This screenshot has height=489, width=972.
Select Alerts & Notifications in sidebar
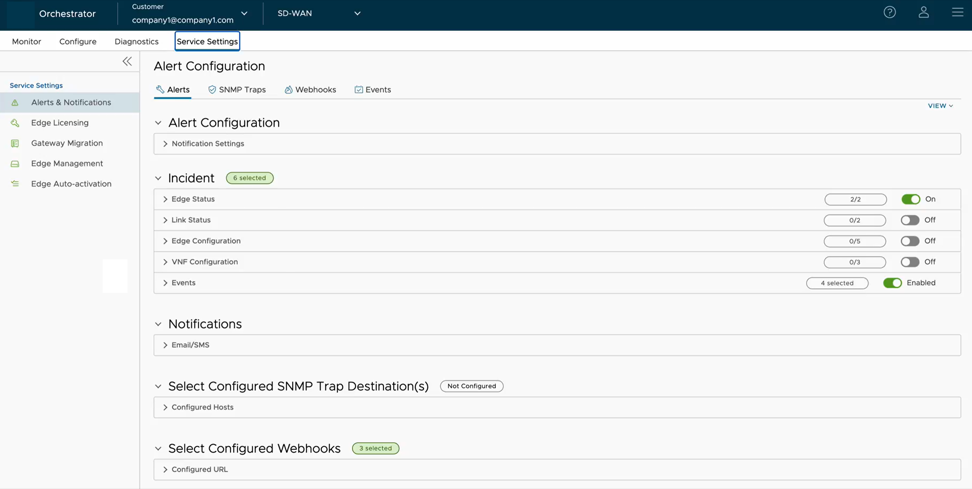tap(70, 103)
